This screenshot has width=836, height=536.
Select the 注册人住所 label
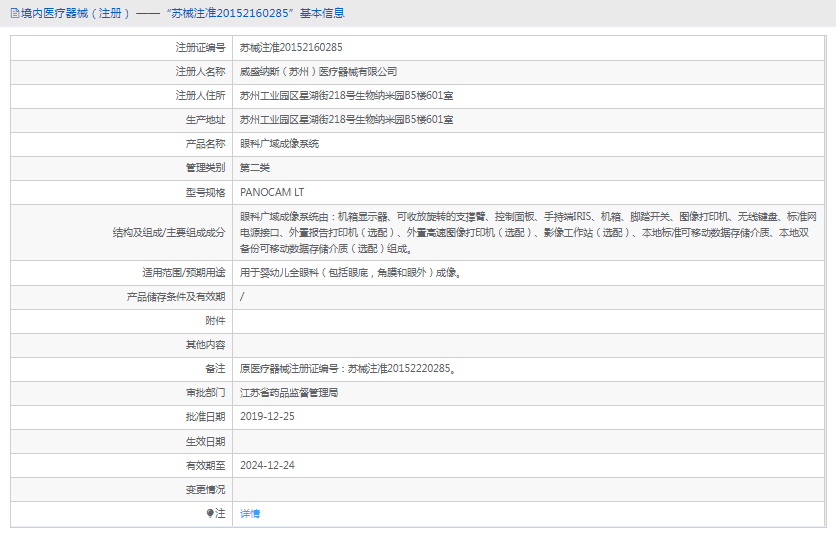[x=200, y=95]
